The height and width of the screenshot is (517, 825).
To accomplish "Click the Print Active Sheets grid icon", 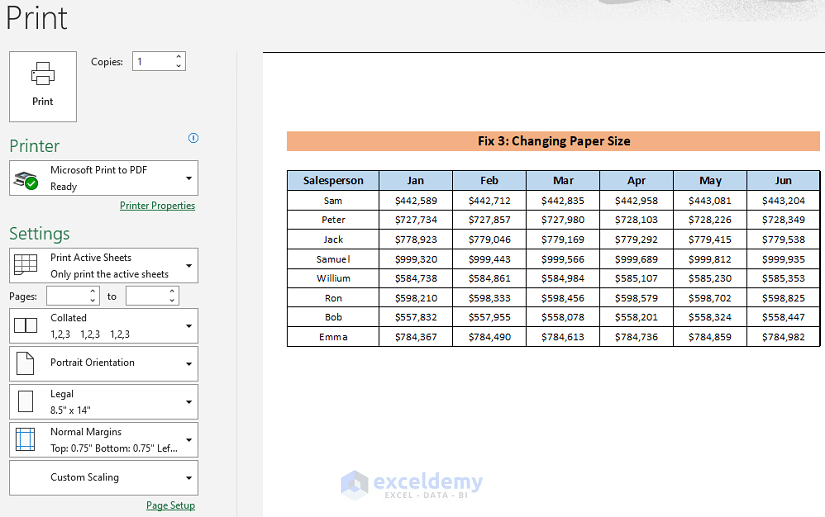I will [x=25, y=265].
